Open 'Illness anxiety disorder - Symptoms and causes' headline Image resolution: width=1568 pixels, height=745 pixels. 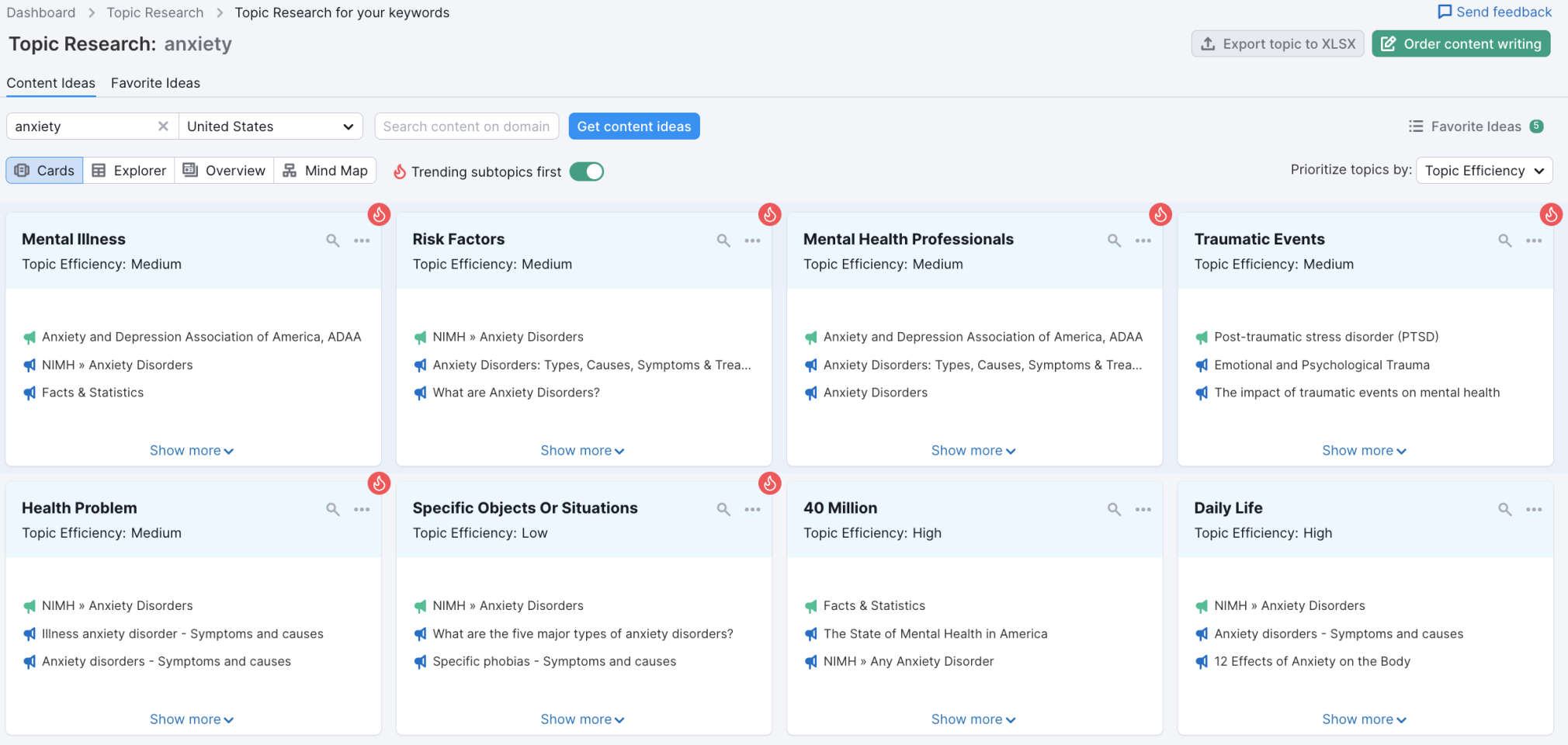(182, 634)
